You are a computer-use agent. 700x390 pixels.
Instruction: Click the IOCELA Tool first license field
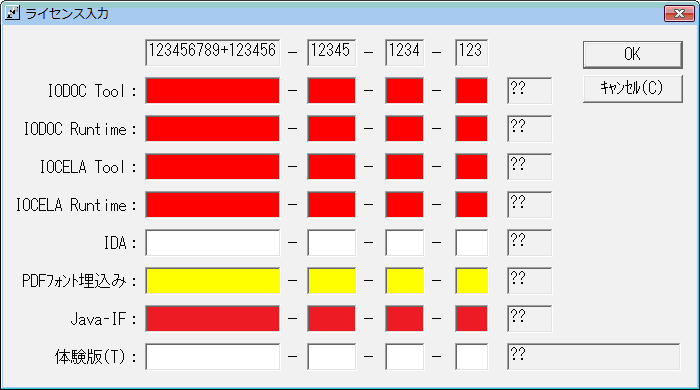point(212,166)
